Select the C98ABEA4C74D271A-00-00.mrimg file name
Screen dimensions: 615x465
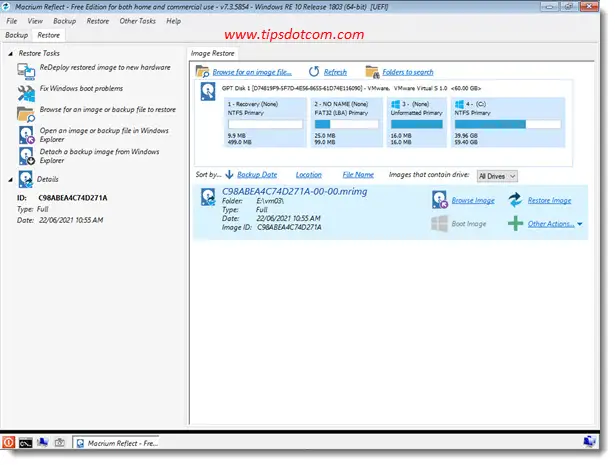tap(295, 191)
